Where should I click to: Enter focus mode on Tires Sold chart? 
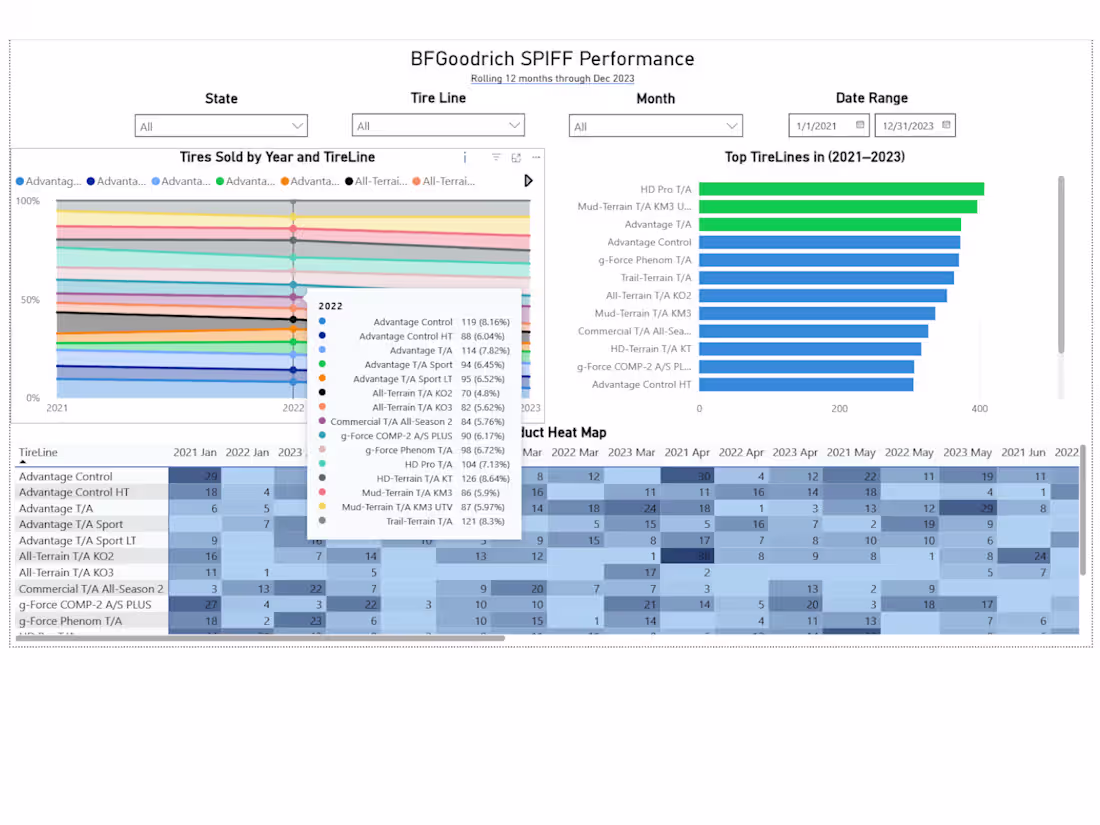[x=514, y=157]
